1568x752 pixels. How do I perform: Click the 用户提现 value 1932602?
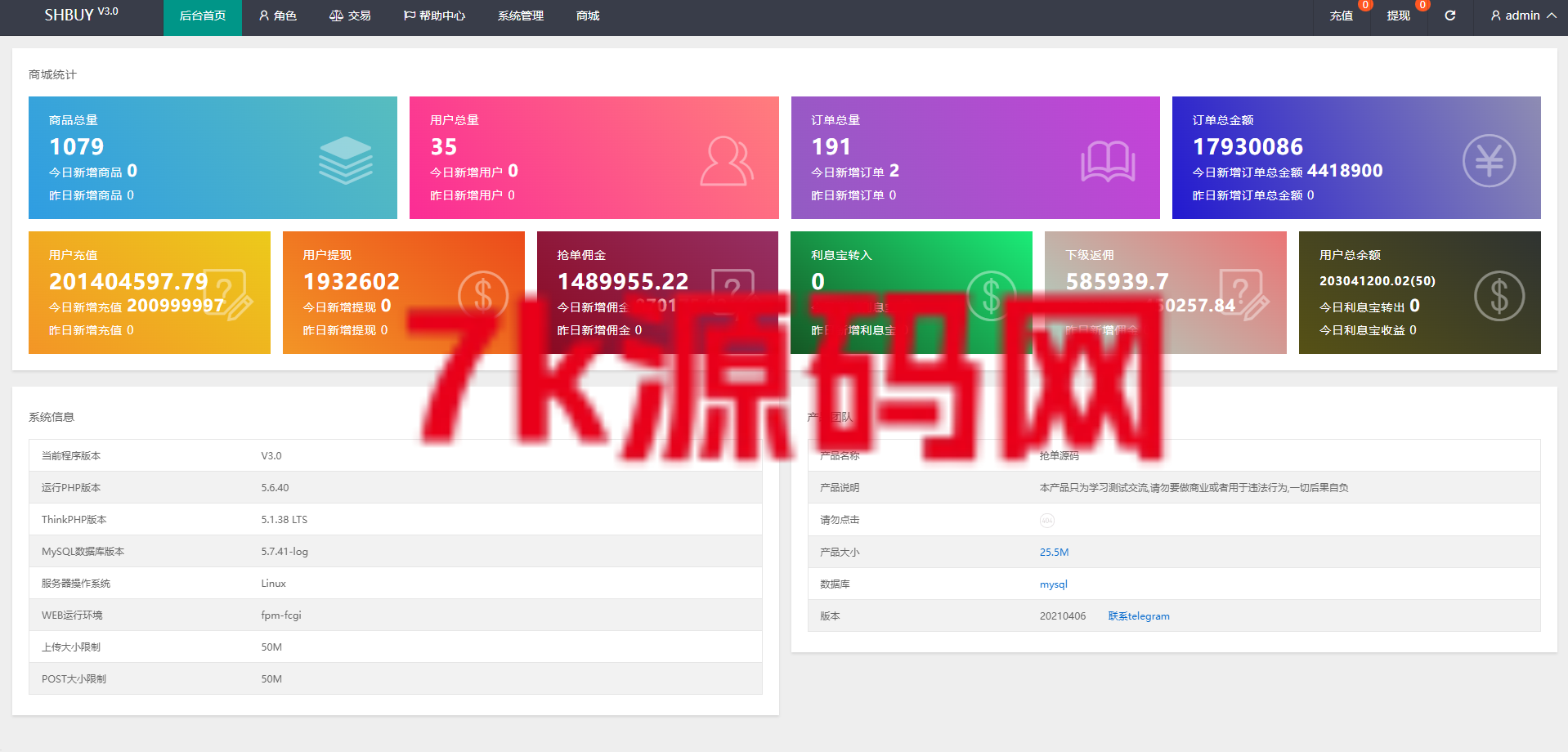(x=352, y=281)
